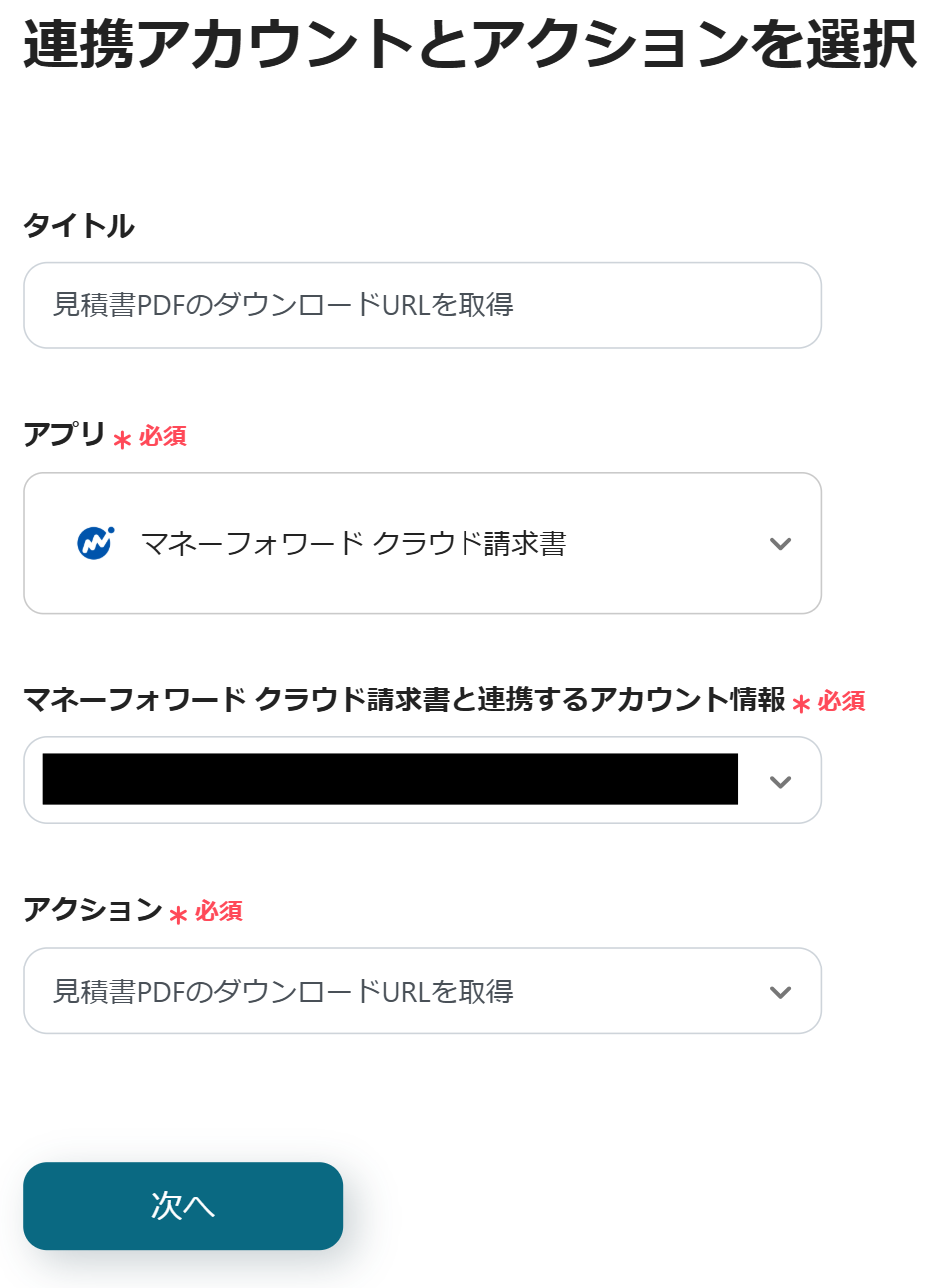
Task: Click the 連携アカウントとアクションを選択 page heading
Action: pyautogui.click(x=469, y=46)
